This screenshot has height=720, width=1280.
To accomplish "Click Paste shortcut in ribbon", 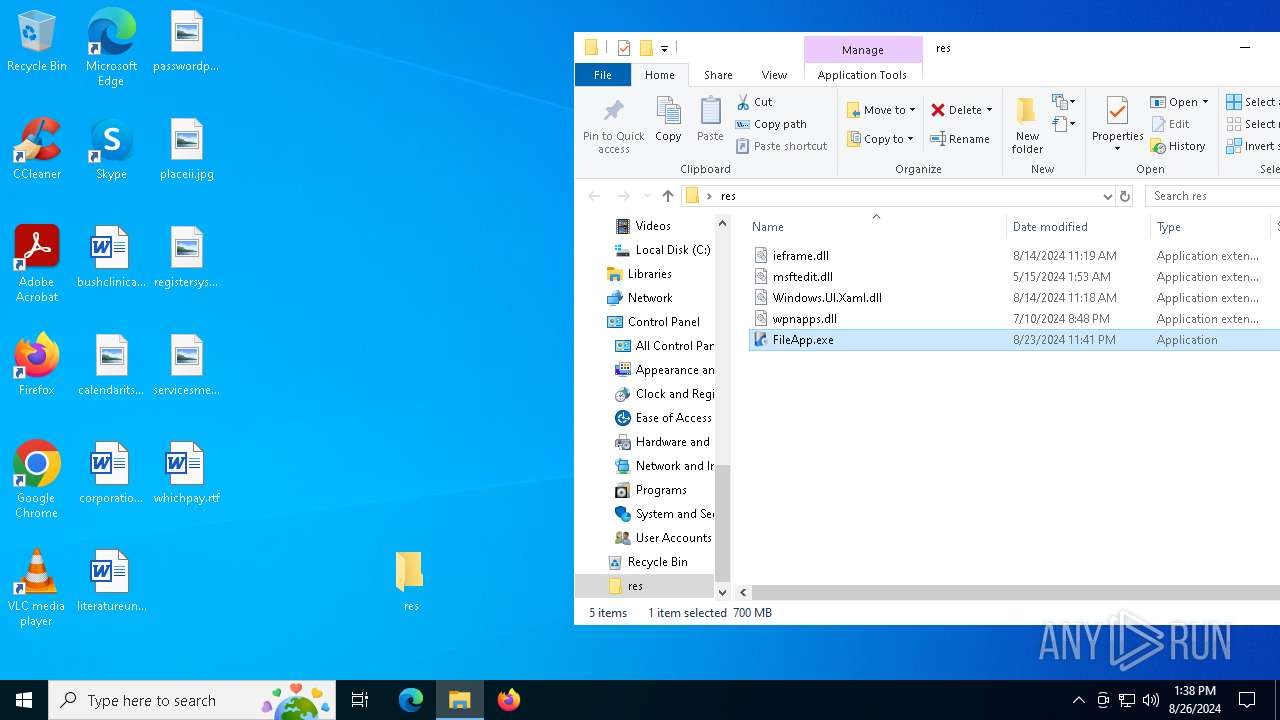I will [x=782, y=146].
